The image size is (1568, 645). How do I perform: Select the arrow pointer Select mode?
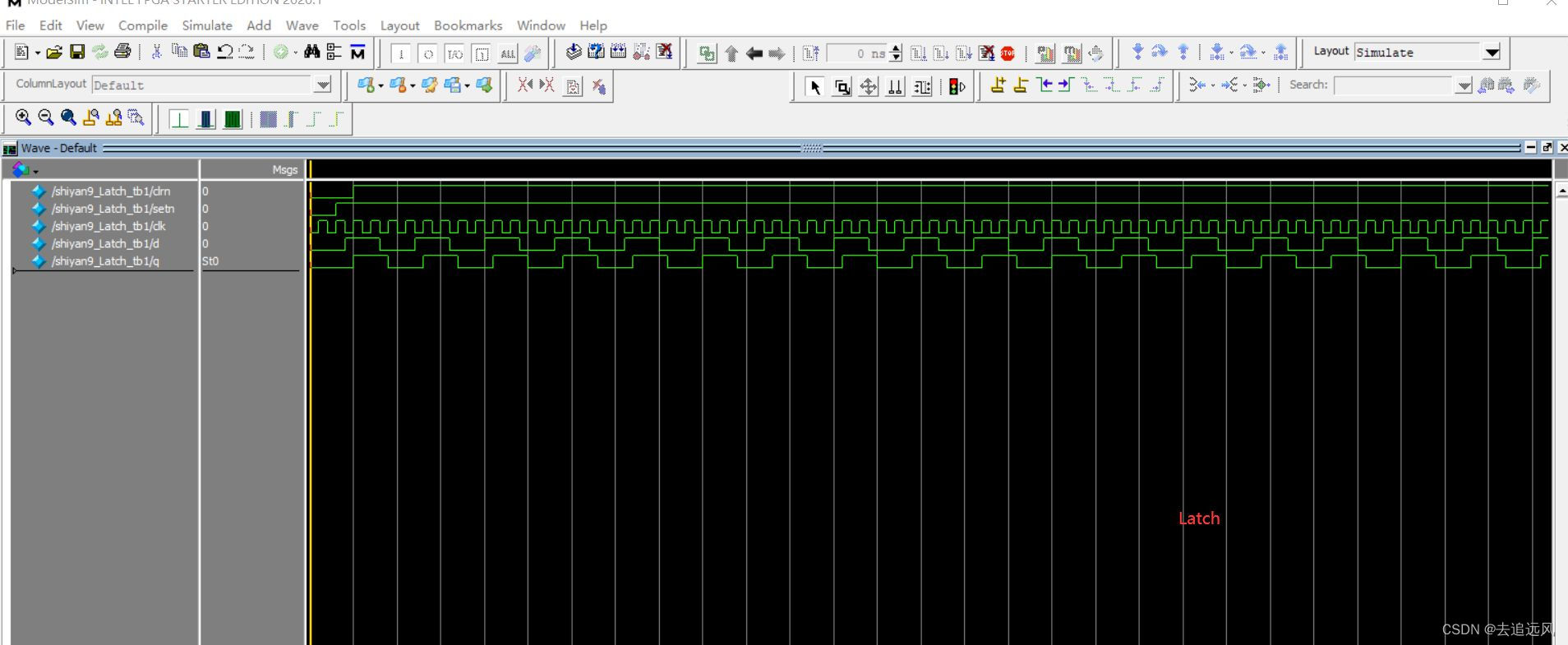tap(814, 87)
